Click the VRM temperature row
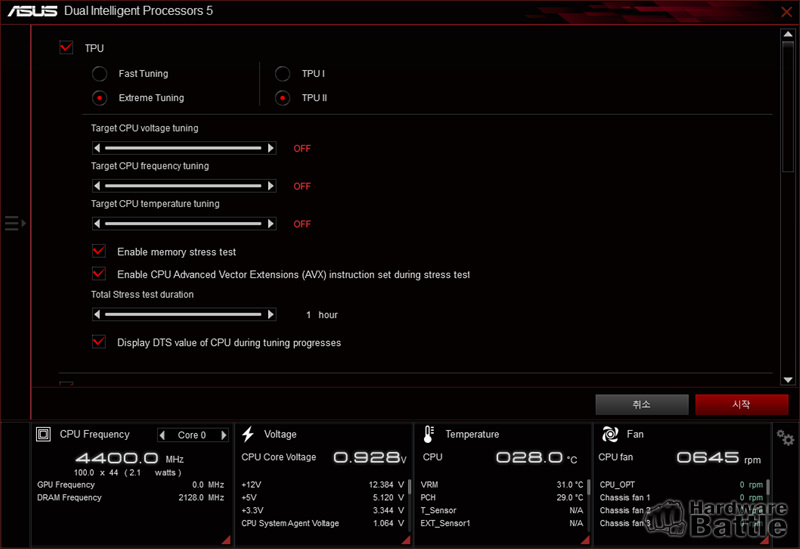 tap(502, 485)
